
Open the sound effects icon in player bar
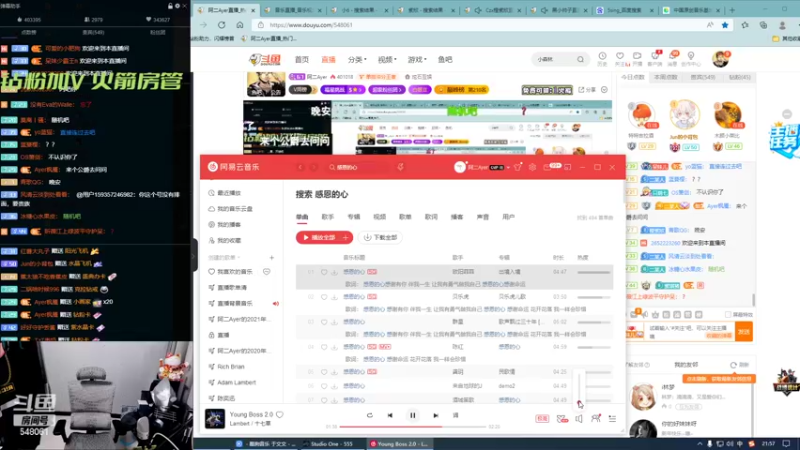coord(562,419)
